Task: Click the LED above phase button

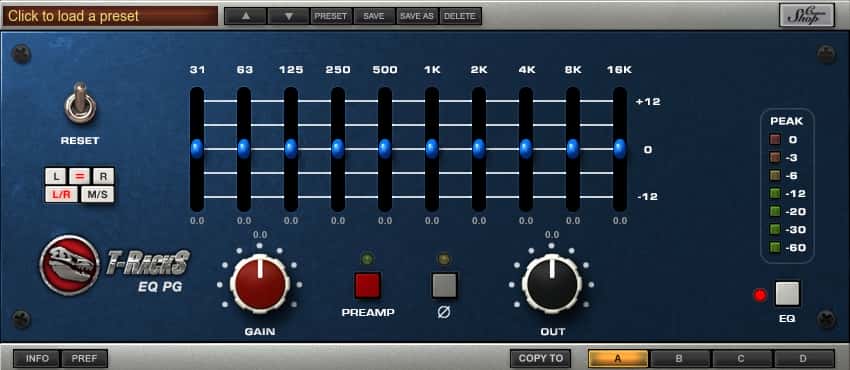Action: (x=444, y=259)
